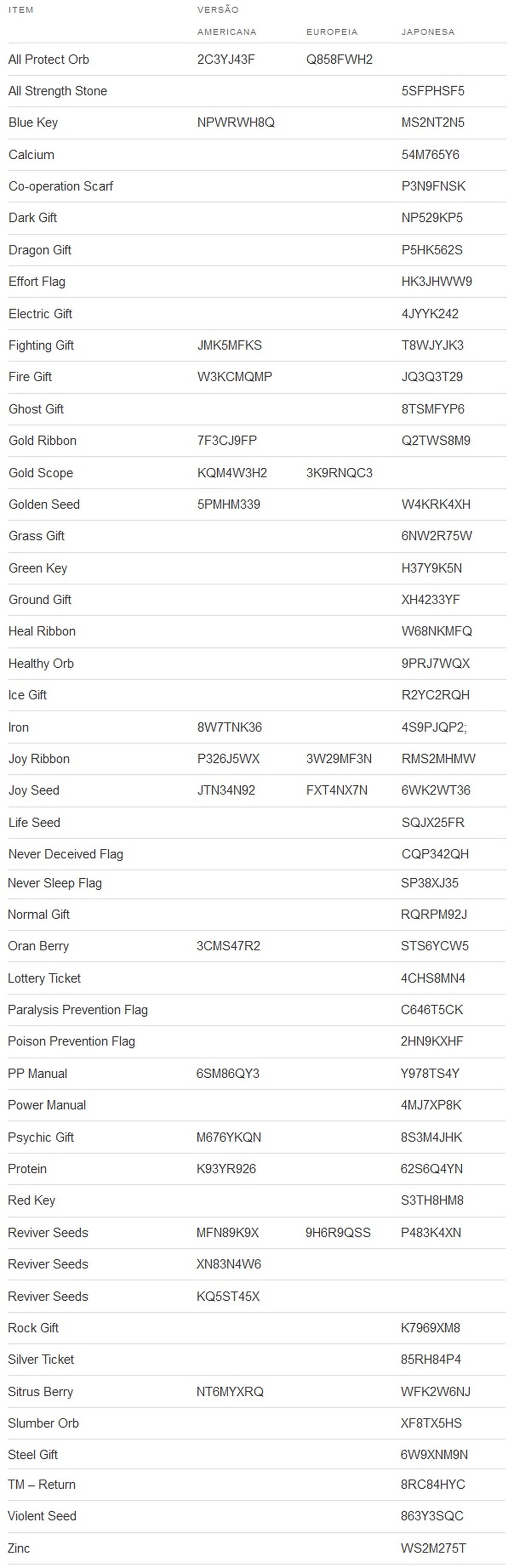This screenshot has width=514, height=1568.
Task: Select the All Protect Orb item name
Action: 49,59
